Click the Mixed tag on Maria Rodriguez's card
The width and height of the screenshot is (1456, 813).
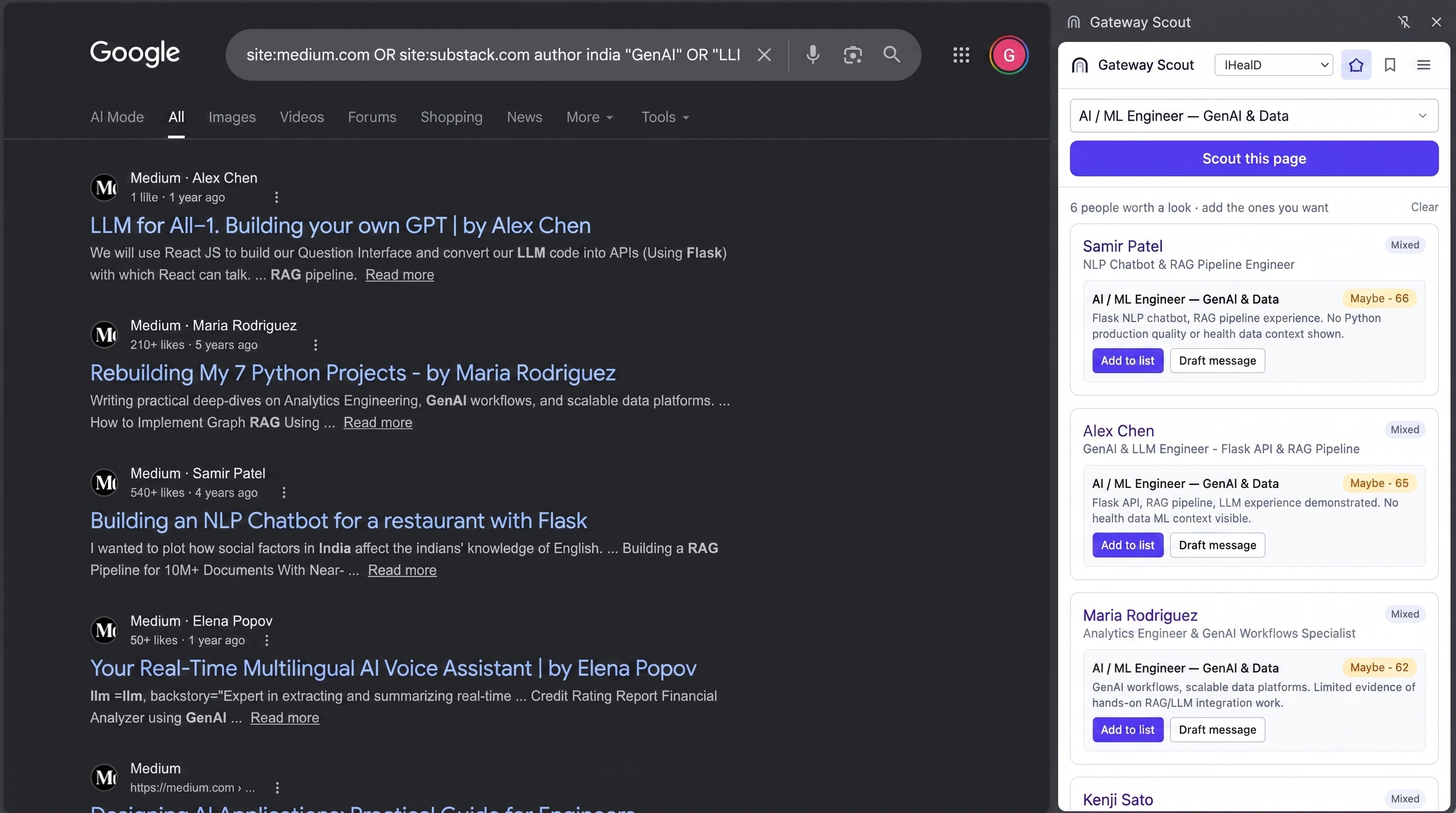tap(1405, 614)
